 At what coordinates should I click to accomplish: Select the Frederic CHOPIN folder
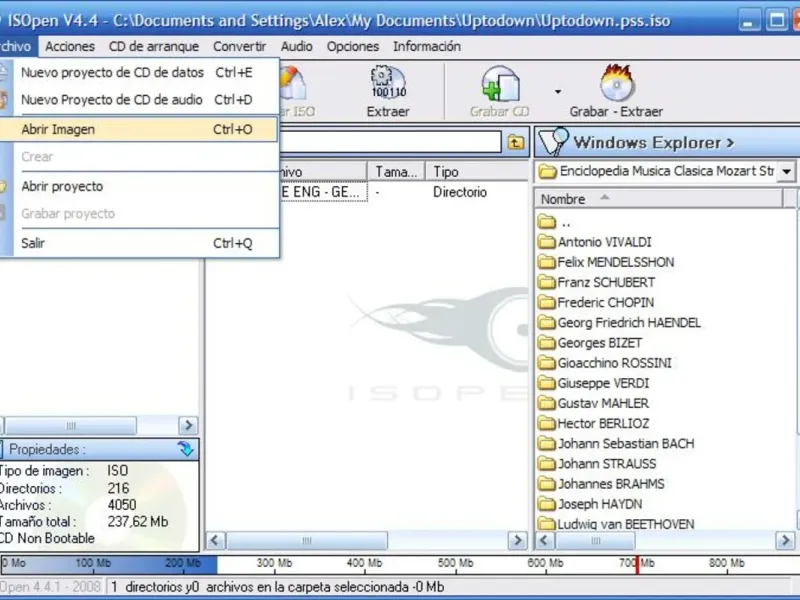pyautogui.click(x=596, y=303)
